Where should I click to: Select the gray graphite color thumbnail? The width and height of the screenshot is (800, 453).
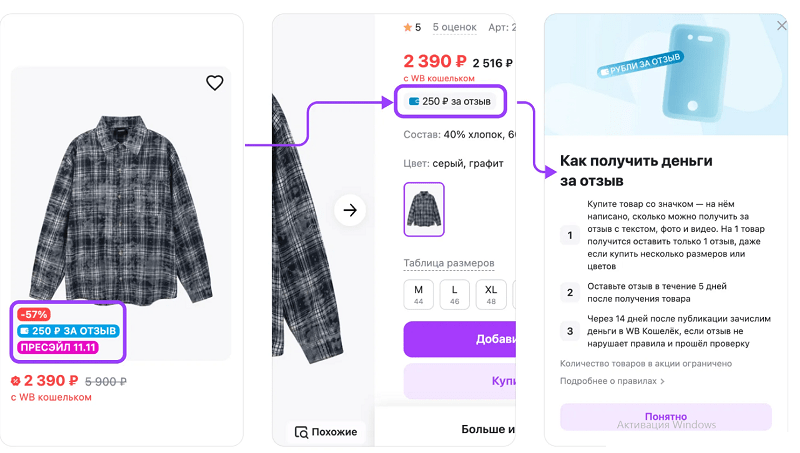[424, 209]
